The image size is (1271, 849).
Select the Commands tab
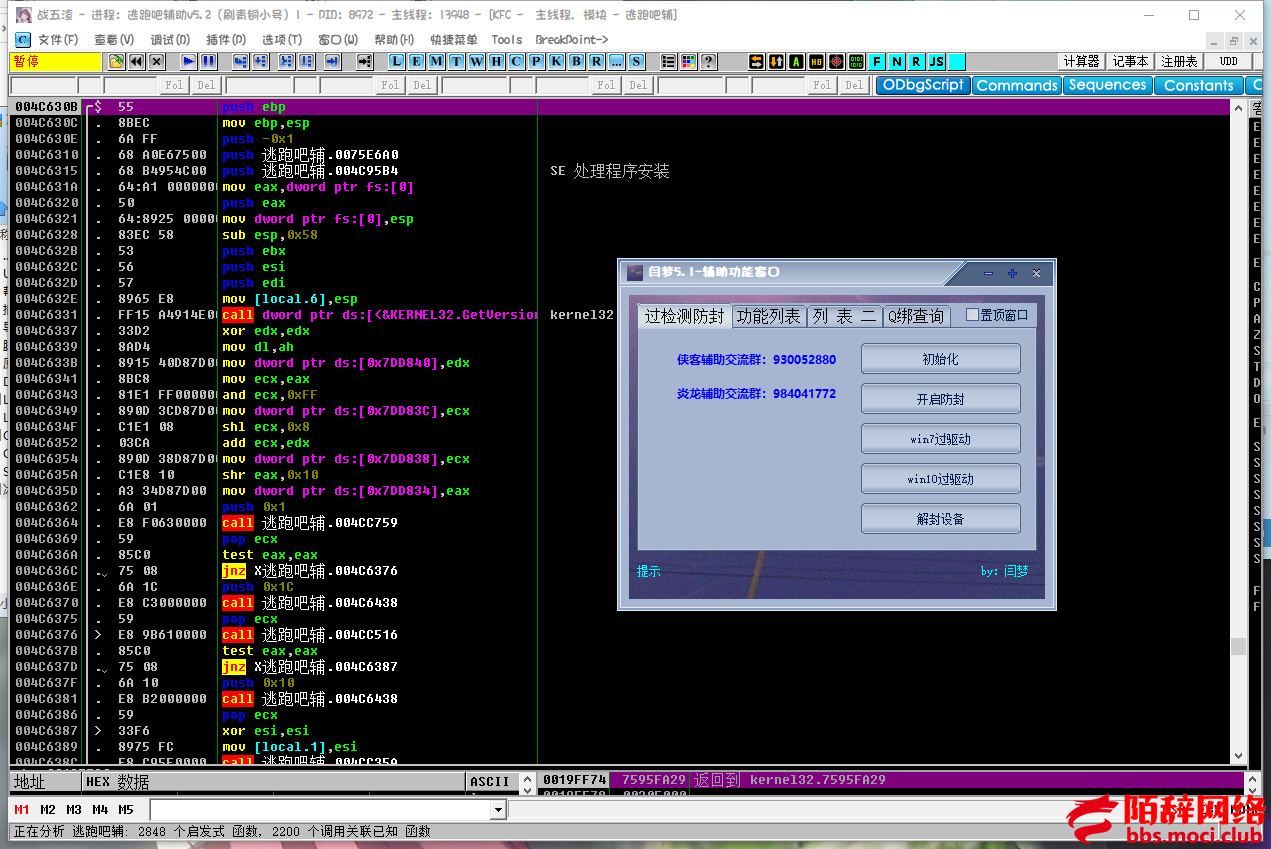[x=1017, y=85]
